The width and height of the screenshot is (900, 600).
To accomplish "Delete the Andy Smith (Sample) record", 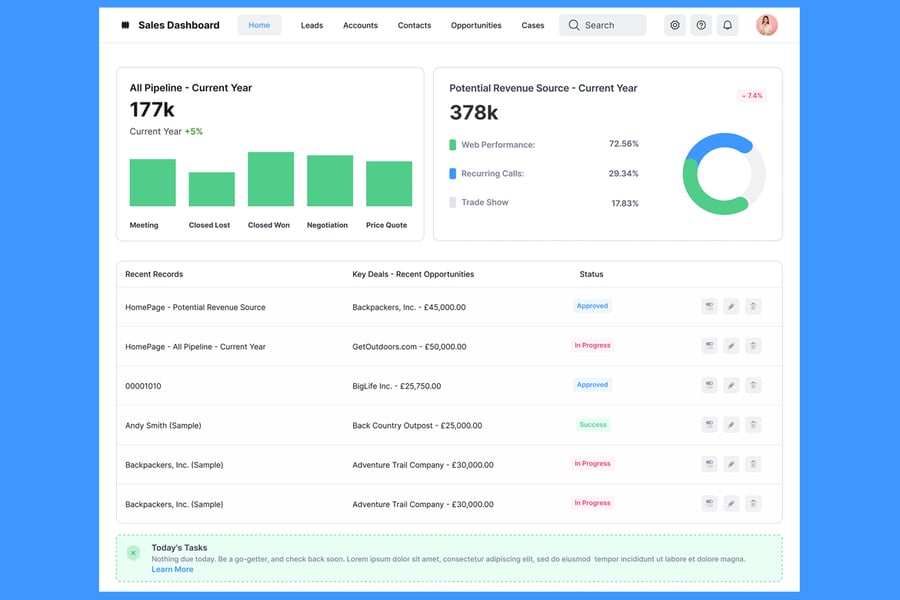I will 753,425.
